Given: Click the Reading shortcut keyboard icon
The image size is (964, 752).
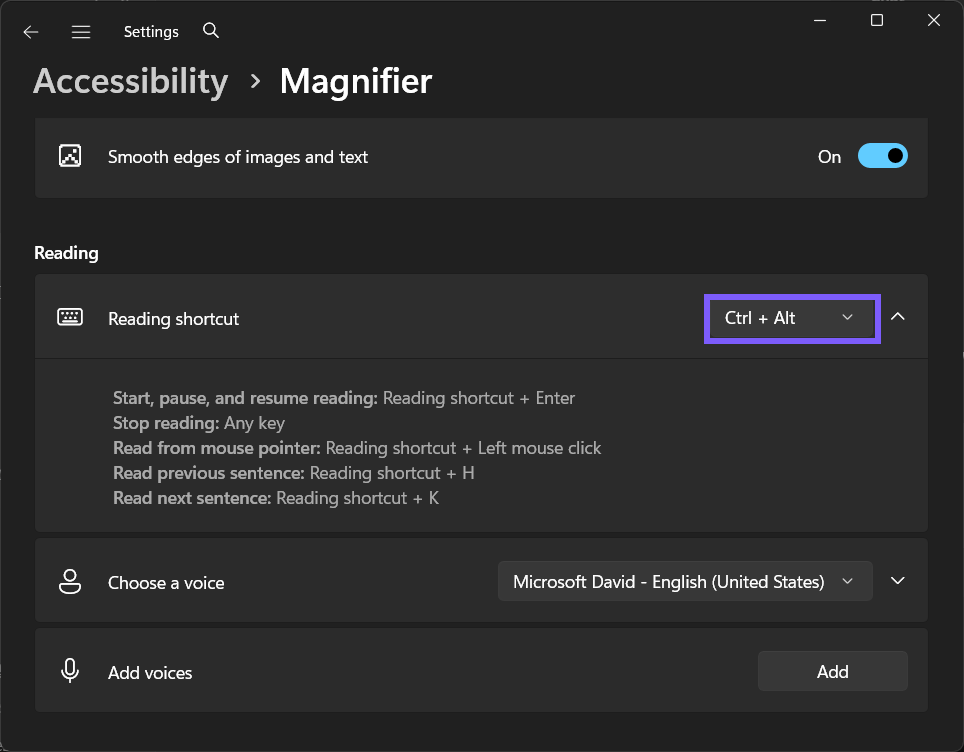Looking at the screenshot, I should tap(70, 317).
